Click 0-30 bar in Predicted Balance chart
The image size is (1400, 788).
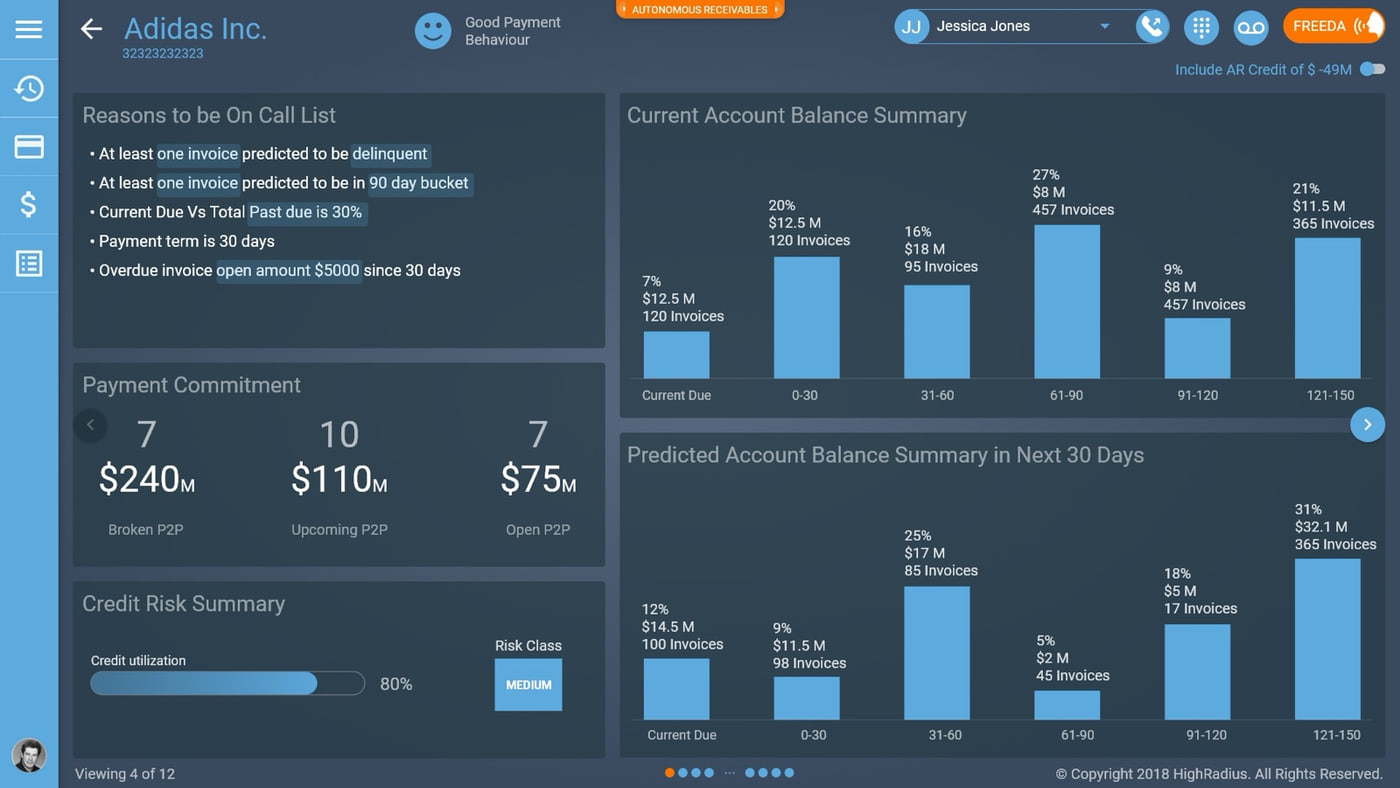coord(806,699)
